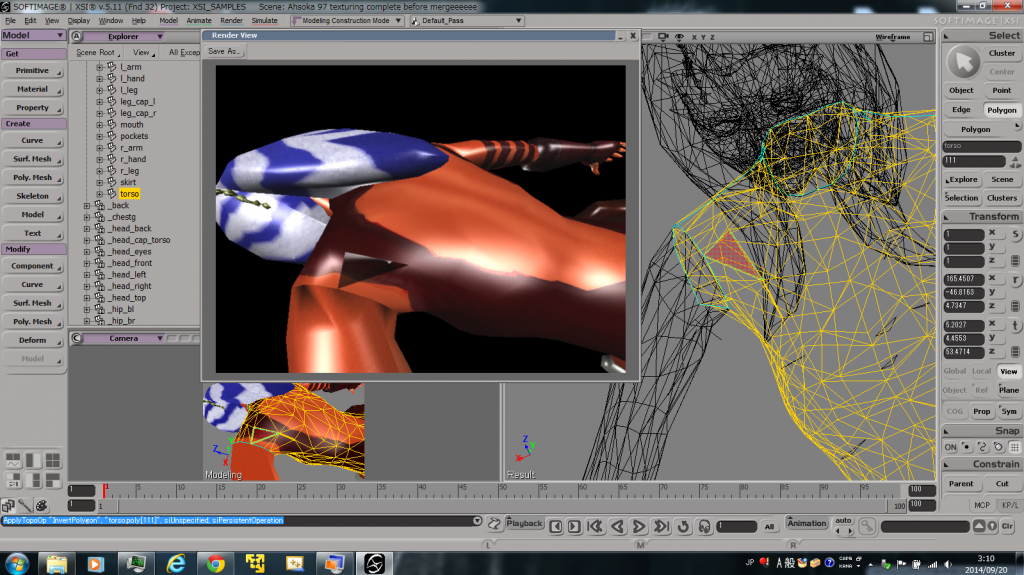The image size is (1024, 575).
Task: Open the Simulate menu
Action: [264, 21]
